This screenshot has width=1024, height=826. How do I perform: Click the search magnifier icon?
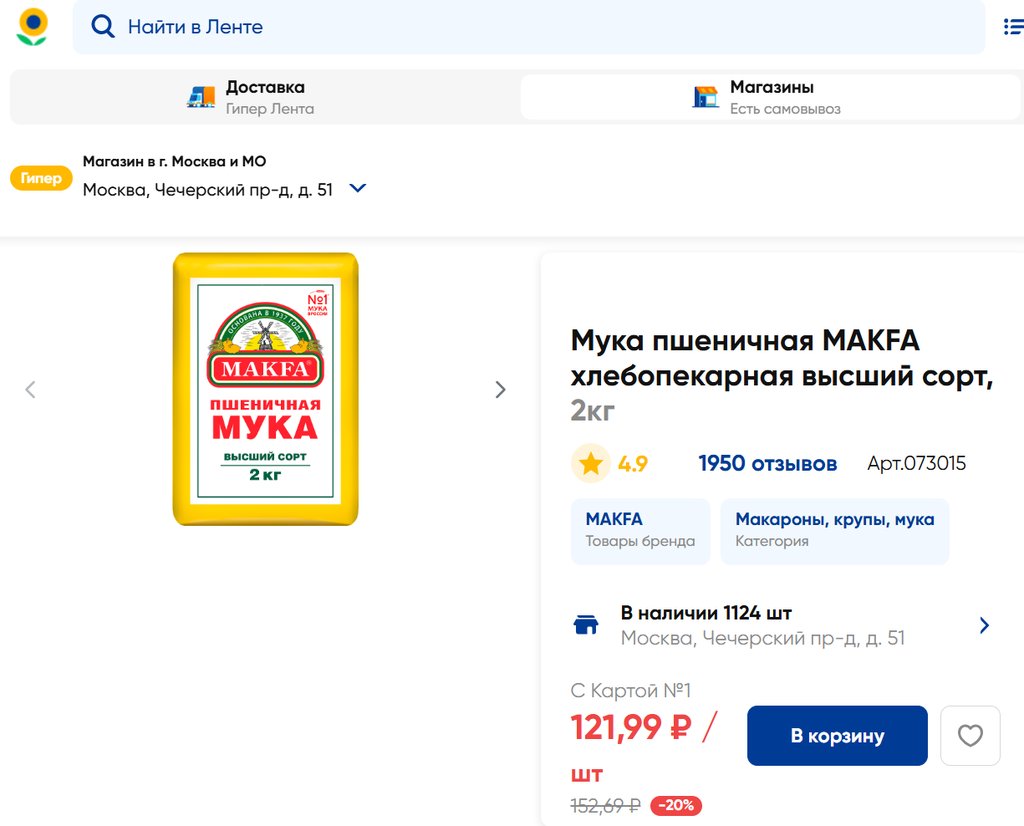pyautogui.click(x=102, y=27)
